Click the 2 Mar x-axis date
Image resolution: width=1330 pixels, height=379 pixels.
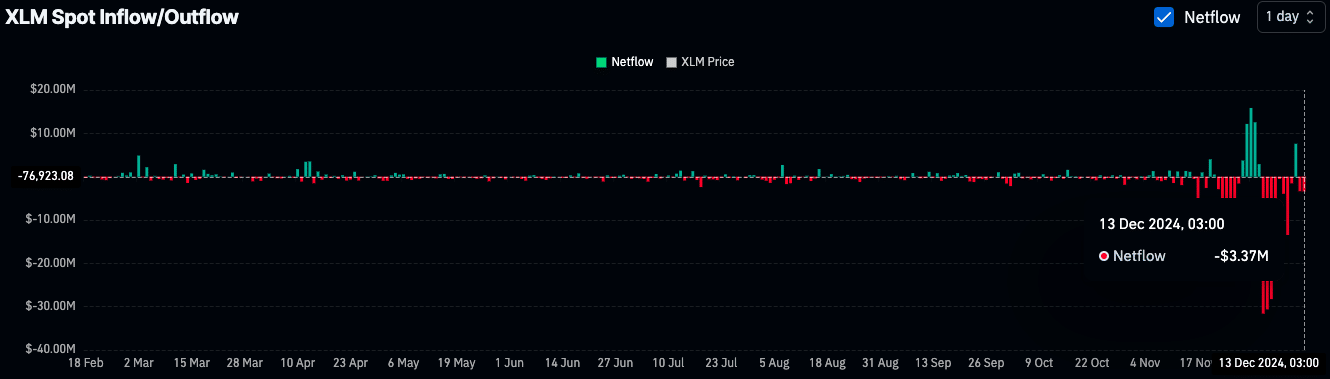coord(138,362)
